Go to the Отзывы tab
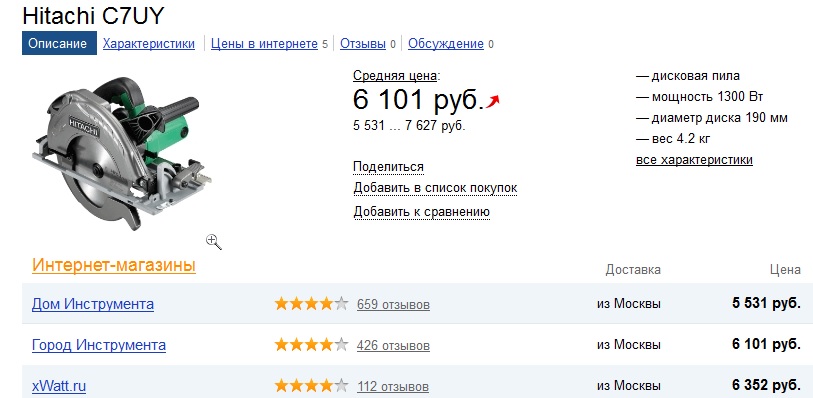The height and width of the screenshot is (398, 813). 363,44
